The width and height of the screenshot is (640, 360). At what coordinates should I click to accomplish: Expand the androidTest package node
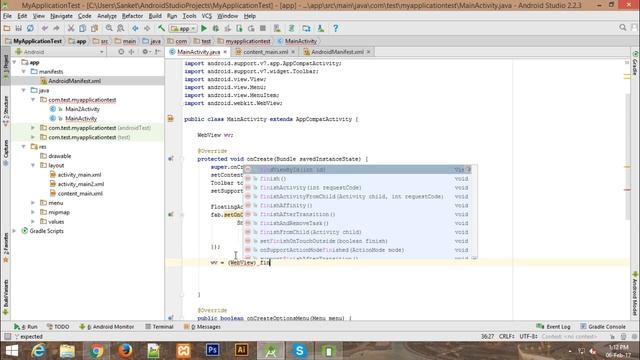[33, 128]
